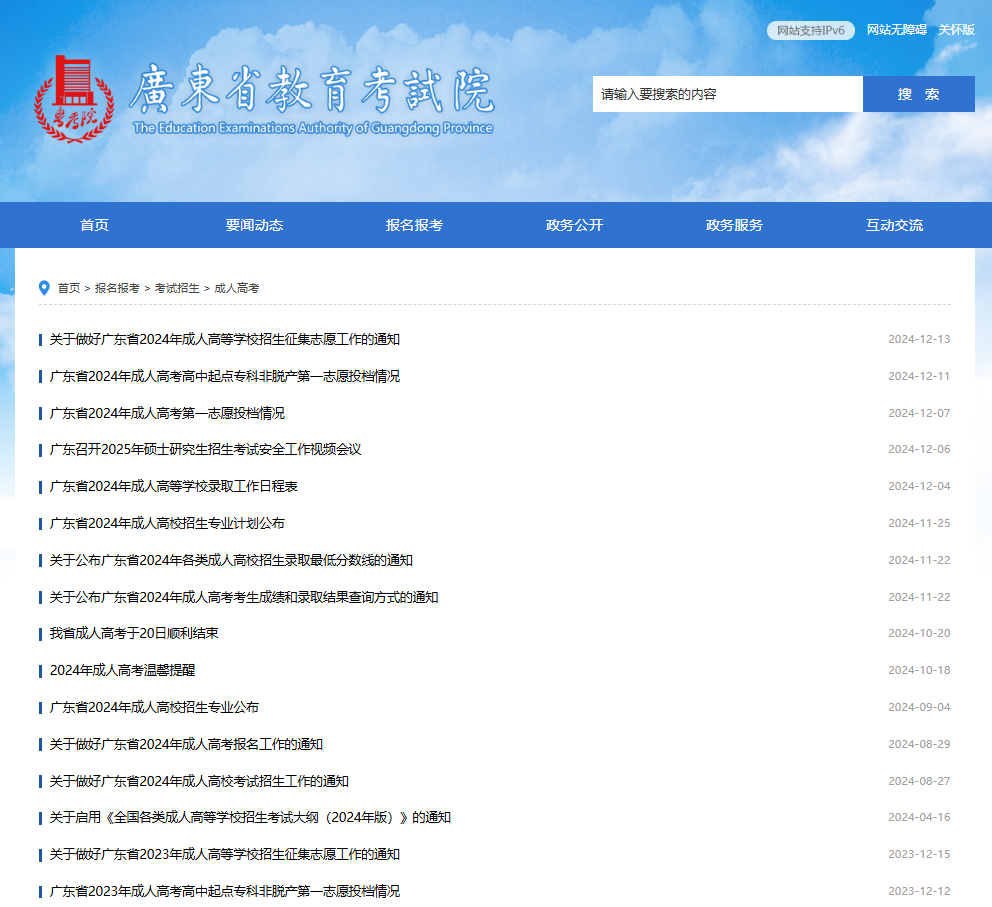Open the 要闻动态 menu item
Screen dimensions: 992x907
(254, 225)
